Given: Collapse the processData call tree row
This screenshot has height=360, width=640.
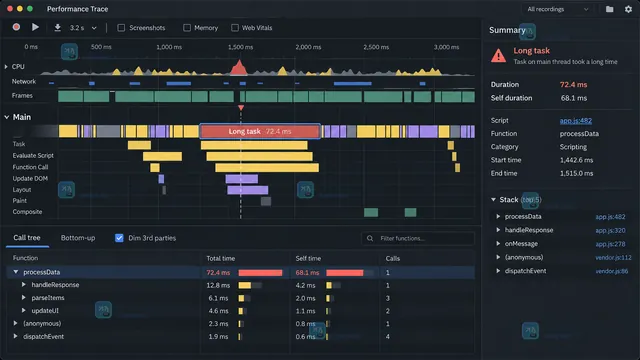Looking at the screenshot, I should (16, 272).
